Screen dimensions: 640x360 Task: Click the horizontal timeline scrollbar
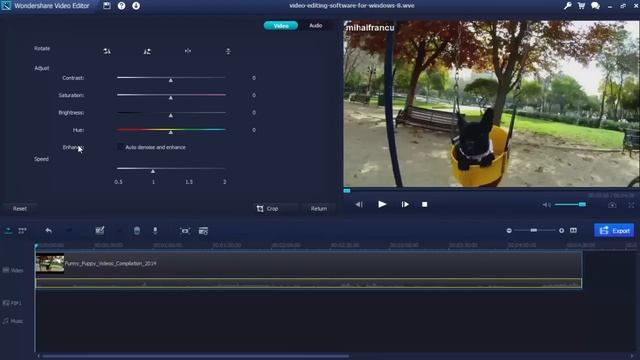[x=196, y=356]
